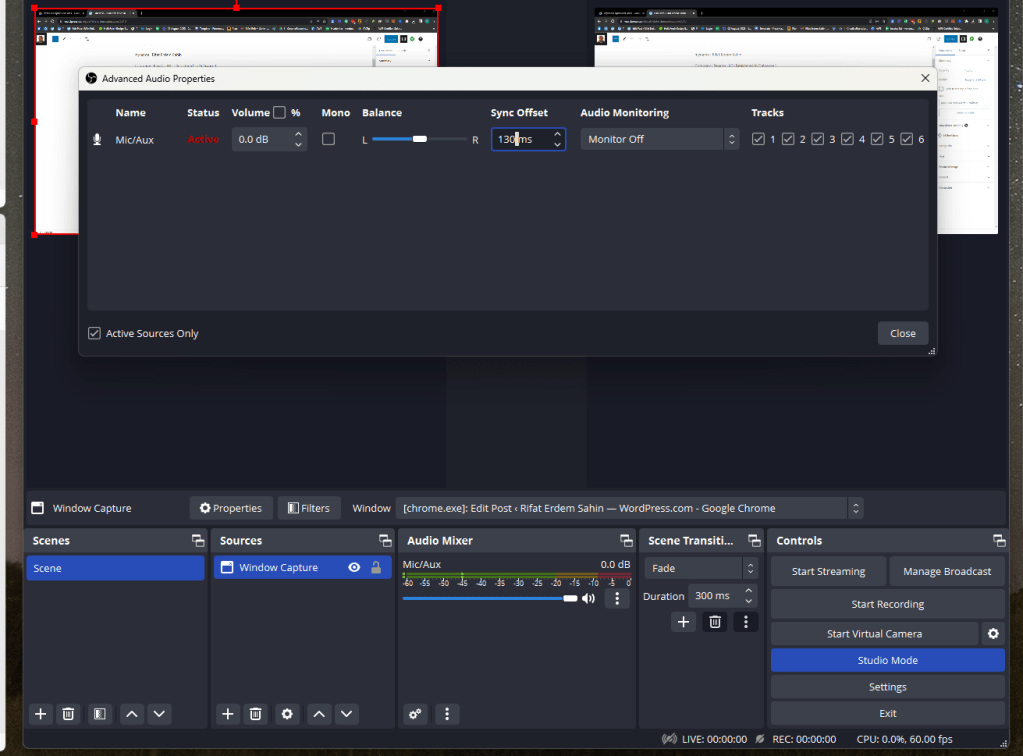
Task: Toggle Volume percent checkbox
Action: point(279,113)
